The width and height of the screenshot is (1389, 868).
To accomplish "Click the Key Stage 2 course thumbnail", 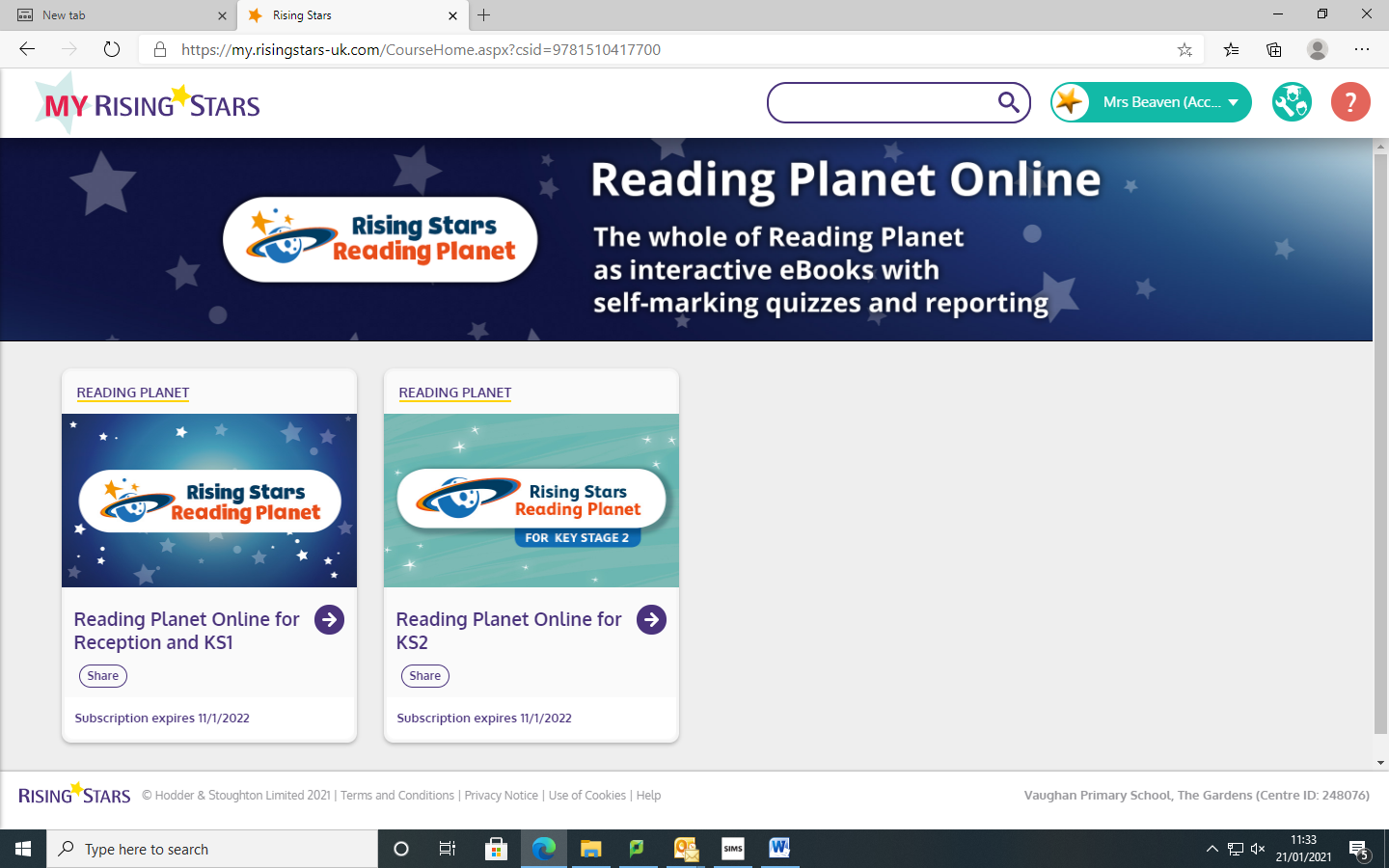I will 531,501.
